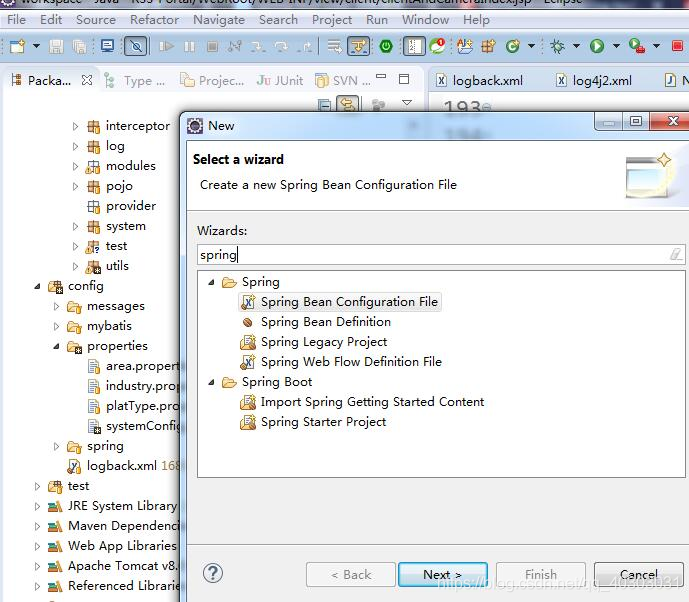
Task: Close the Package Explorer tab
Action: pos(87,80)
